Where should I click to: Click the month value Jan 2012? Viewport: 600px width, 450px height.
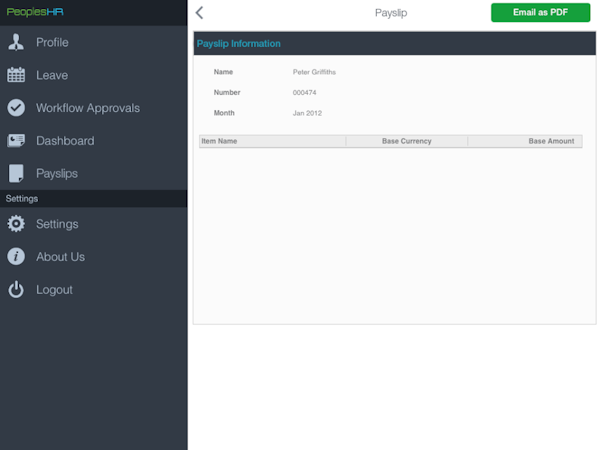tap(307, 113)
